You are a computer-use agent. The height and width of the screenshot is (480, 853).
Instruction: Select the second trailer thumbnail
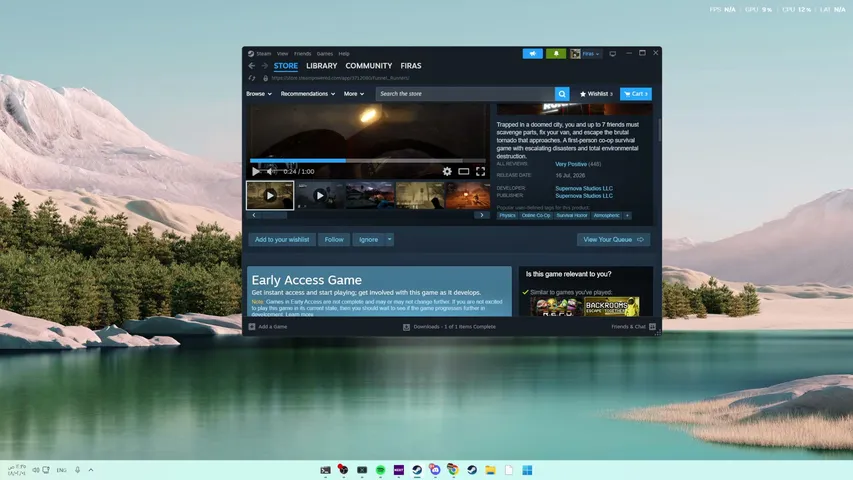point(320,195)
